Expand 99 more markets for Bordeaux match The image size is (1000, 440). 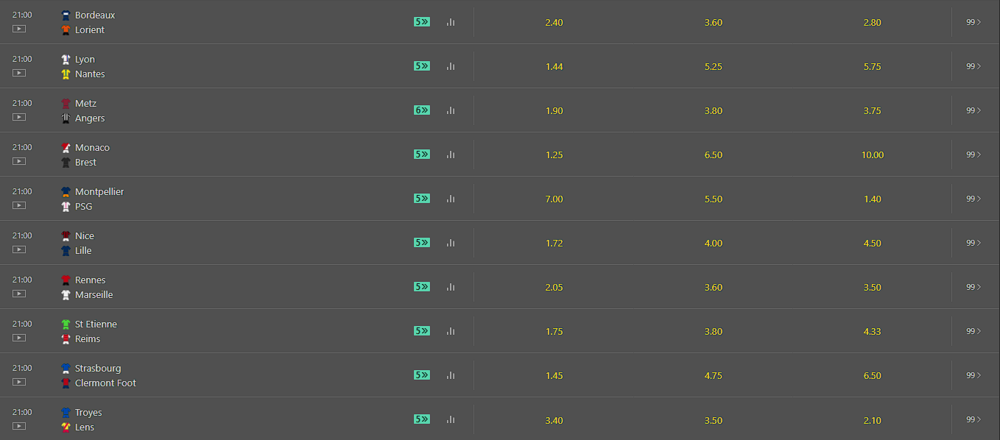coord(973,22)
